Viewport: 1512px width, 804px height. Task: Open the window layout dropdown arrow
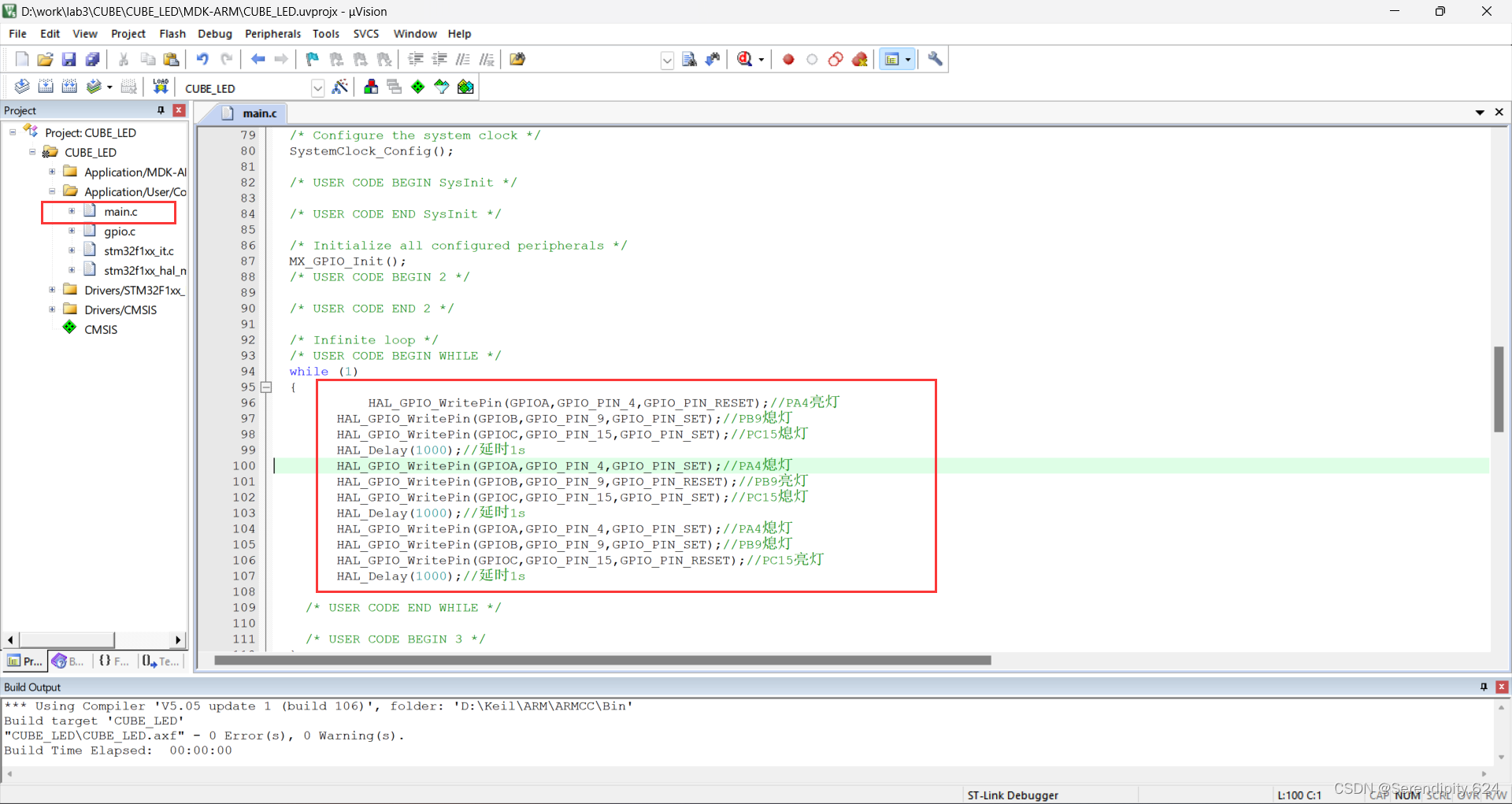pyautogui.click(x=908, y=60)
